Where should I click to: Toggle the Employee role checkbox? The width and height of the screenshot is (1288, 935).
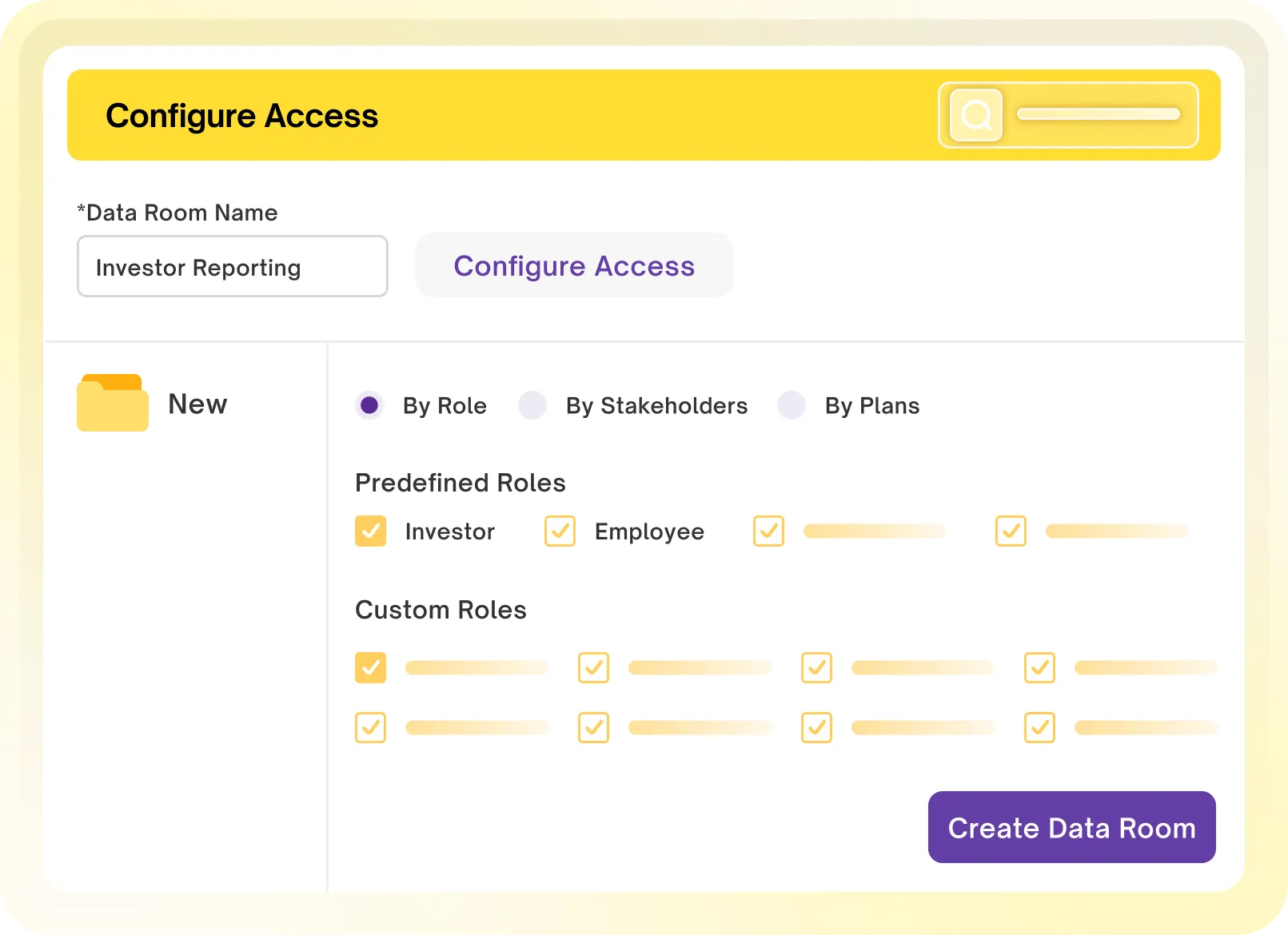pyautogui.click(x=560, y=531)
